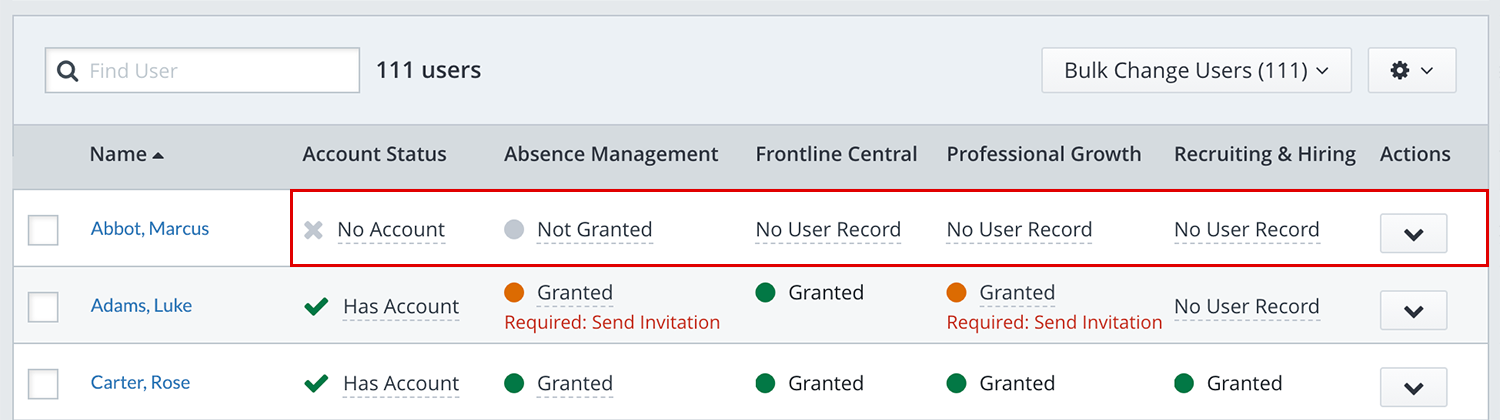Click green Recruiting & Hiring dot for Carter, Rose
This screenshot has height=420, width=1500.
[1184, 383]
